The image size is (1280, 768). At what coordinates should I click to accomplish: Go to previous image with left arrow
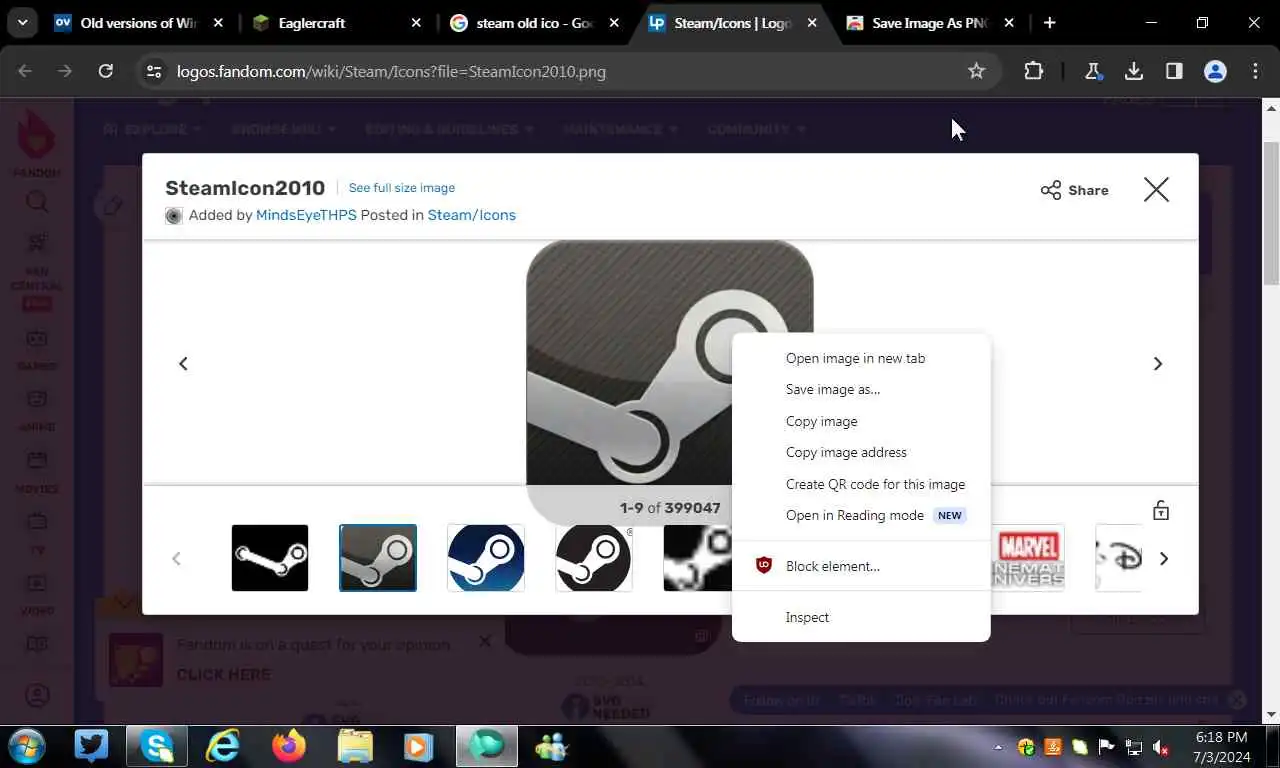(183, 363)
